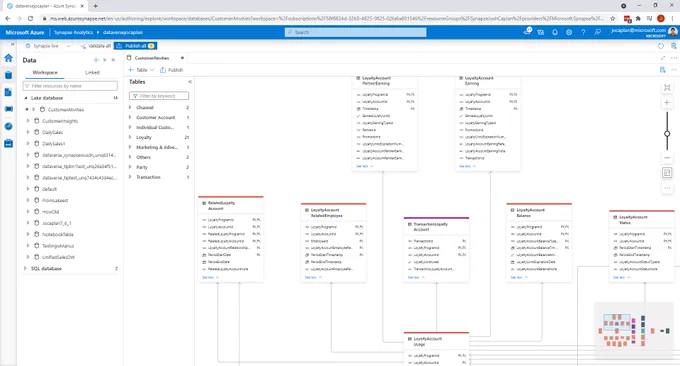Image resolution: width=680 pixels, height=366 pixels.
Task: Open the cloud status icon with badge
Action: click(527, 31)
